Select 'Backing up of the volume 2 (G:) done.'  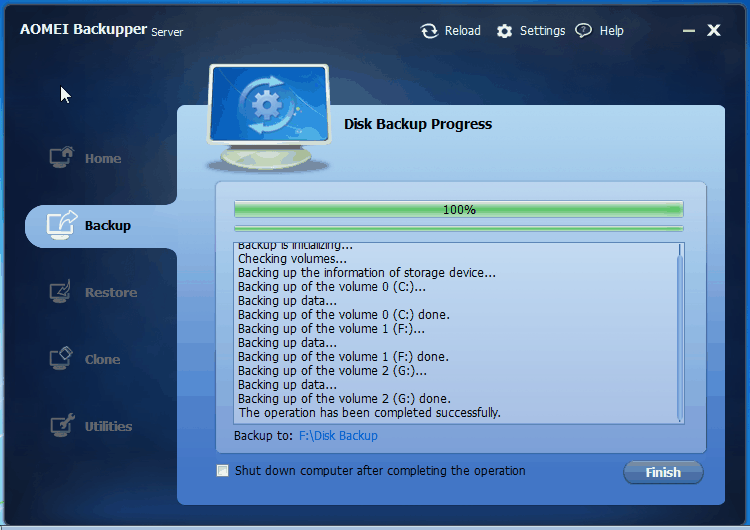(x=344, y=398)
